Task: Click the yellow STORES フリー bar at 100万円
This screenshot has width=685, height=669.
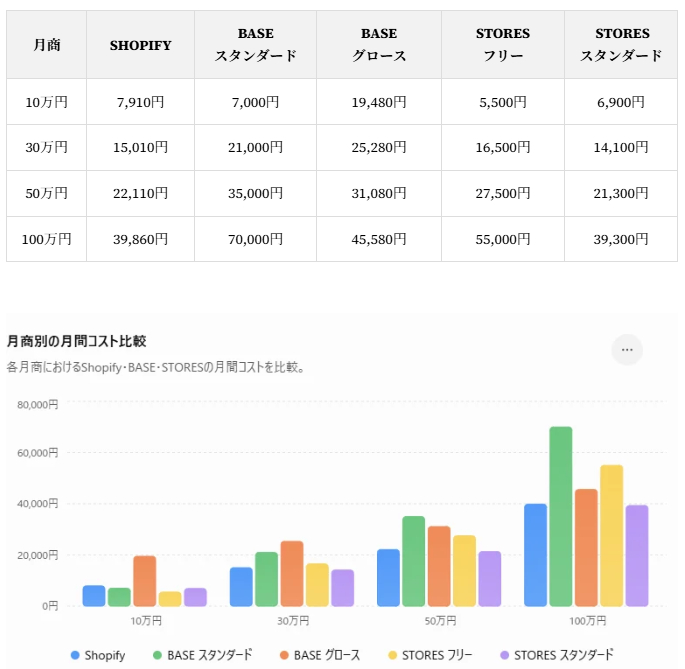Action: pyautogui.click(x=611, y=536)
